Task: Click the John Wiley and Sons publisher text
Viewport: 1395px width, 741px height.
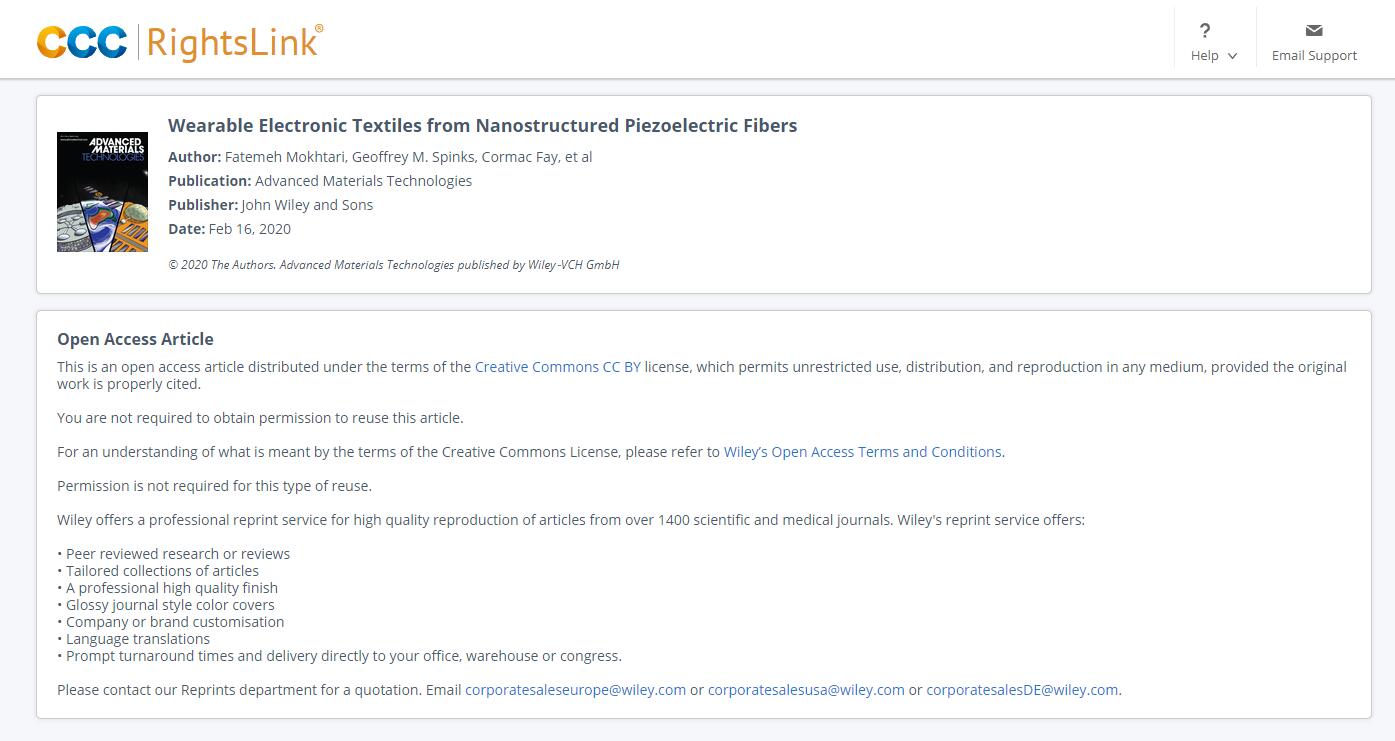Action: click(x=307, y=205)
